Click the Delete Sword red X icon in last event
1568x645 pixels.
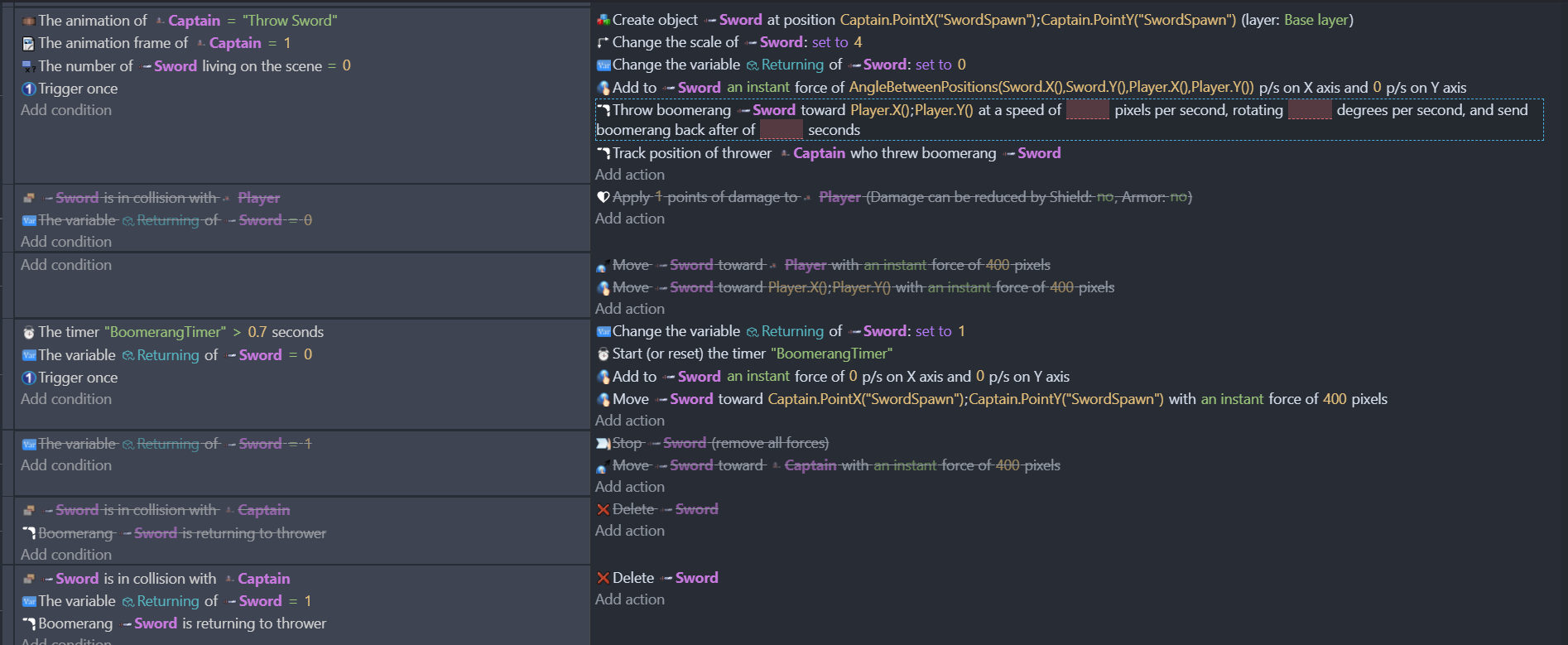pyautogui.click(x=604, y=578)
